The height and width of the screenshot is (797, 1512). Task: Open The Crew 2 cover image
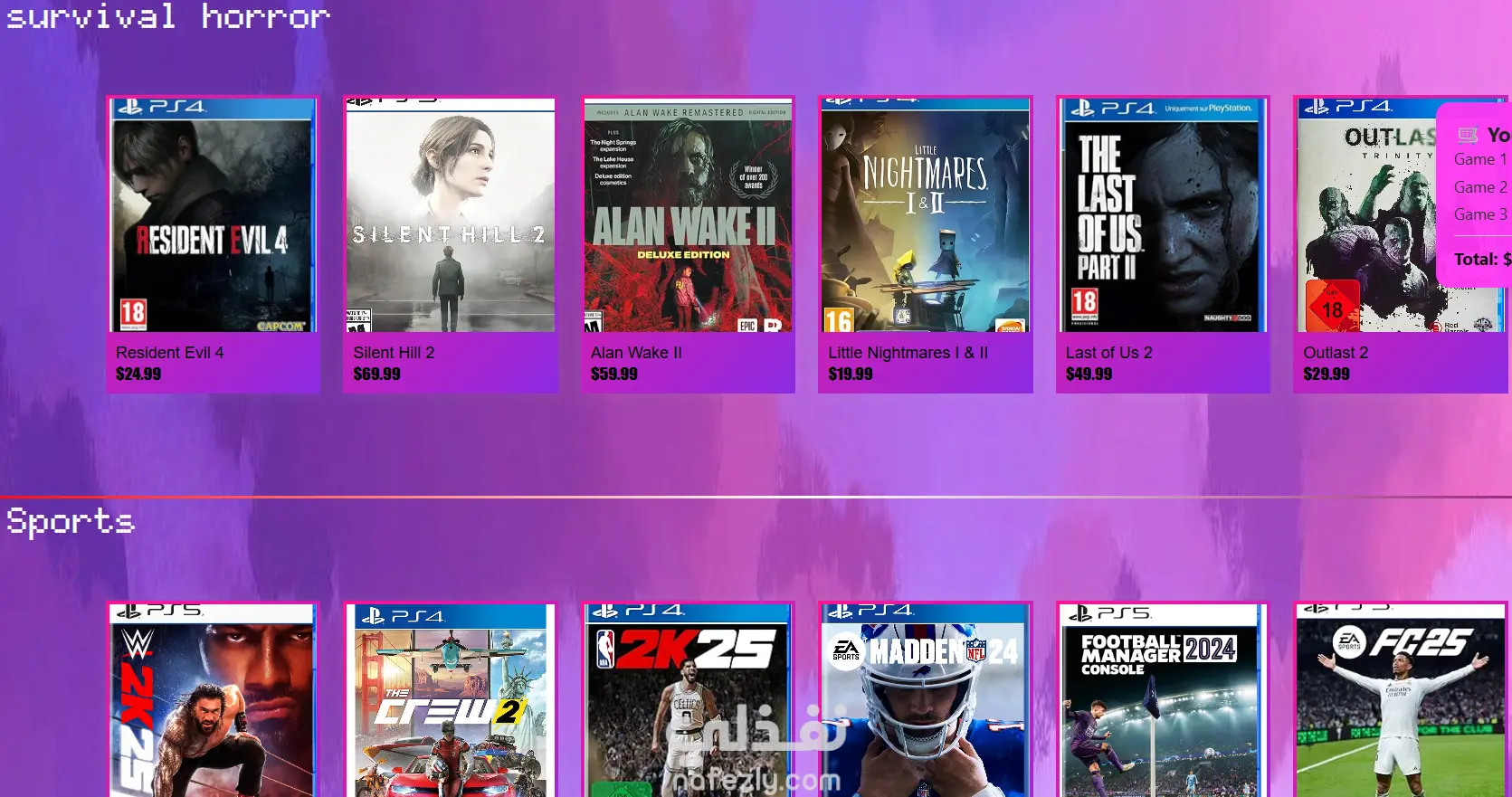[451, 701]
